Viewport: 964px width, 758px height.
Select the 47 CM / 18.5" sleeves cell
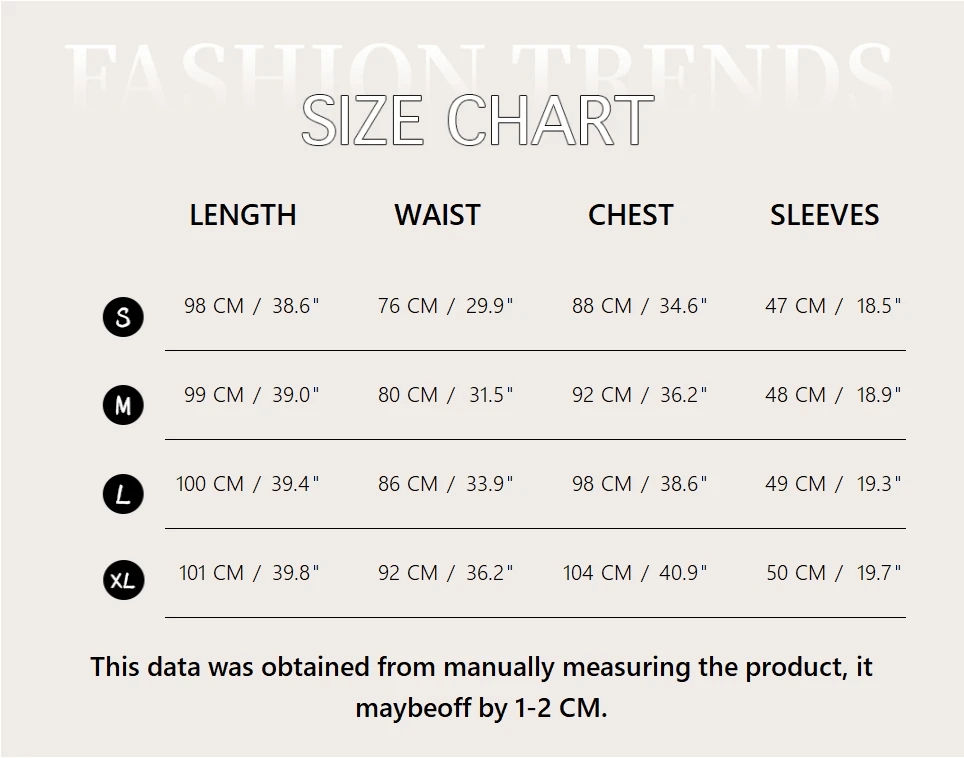point(833,306)
